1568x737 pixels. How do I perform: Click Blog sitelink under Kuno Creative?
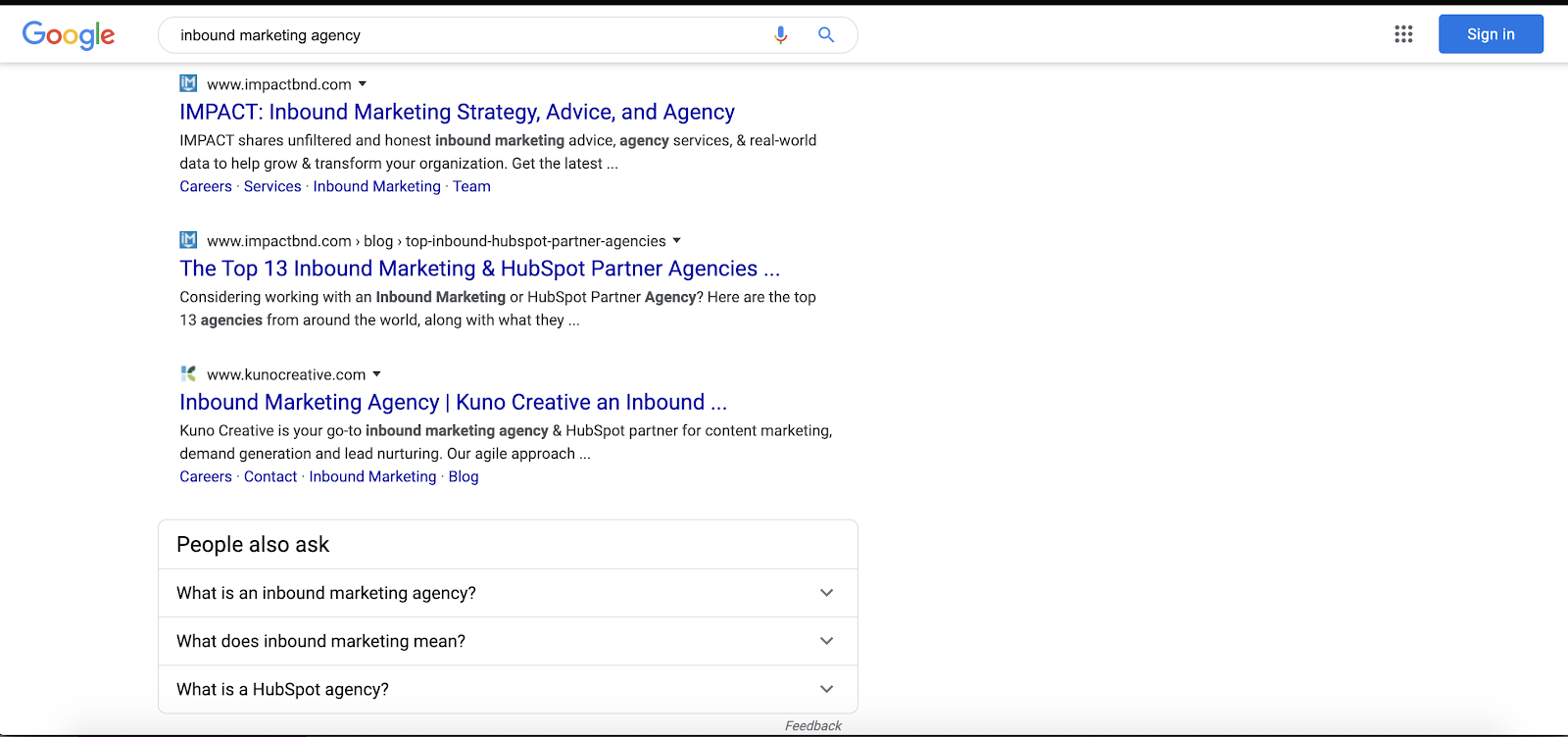(464, 476)
